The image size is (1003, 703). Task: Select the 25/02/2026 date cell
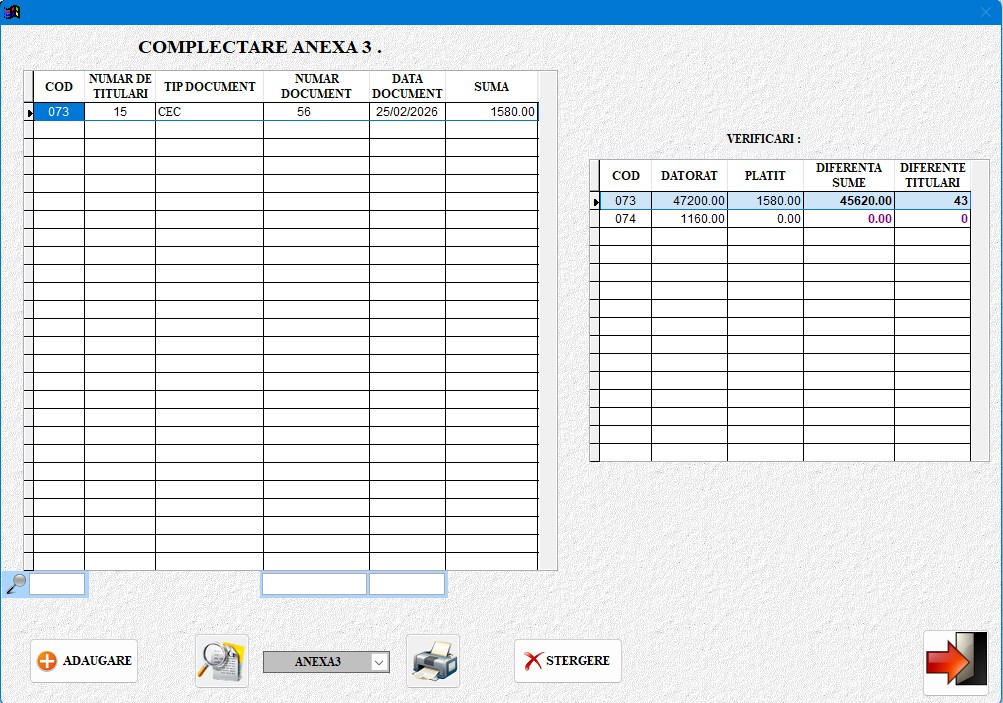(x=407, y=112)
